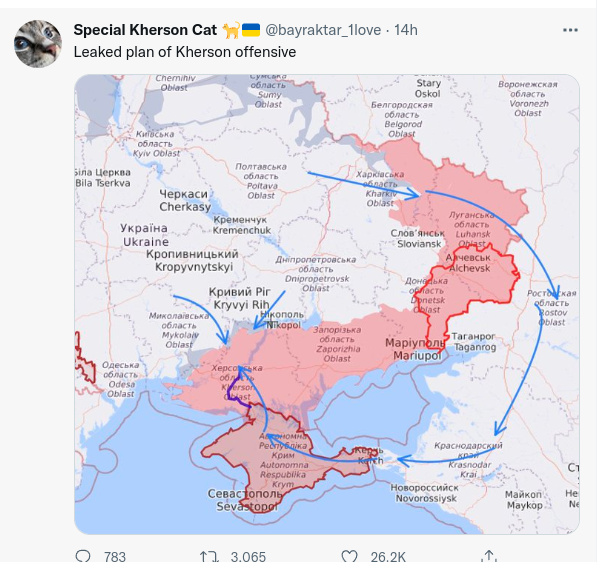Viewport: 597px width, 562px height.
Task: Click the cat emoji beside display name
Action: [x=231, y=30]
